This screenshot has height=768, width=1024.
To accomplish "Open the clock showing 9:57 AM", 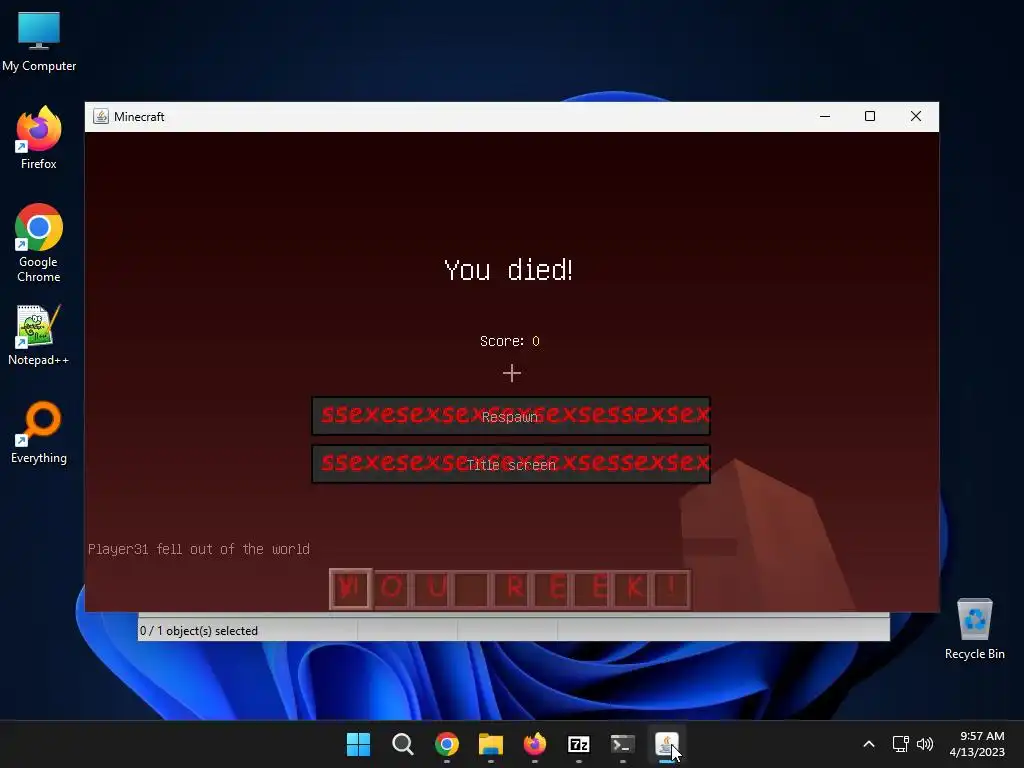I will 977,744.
